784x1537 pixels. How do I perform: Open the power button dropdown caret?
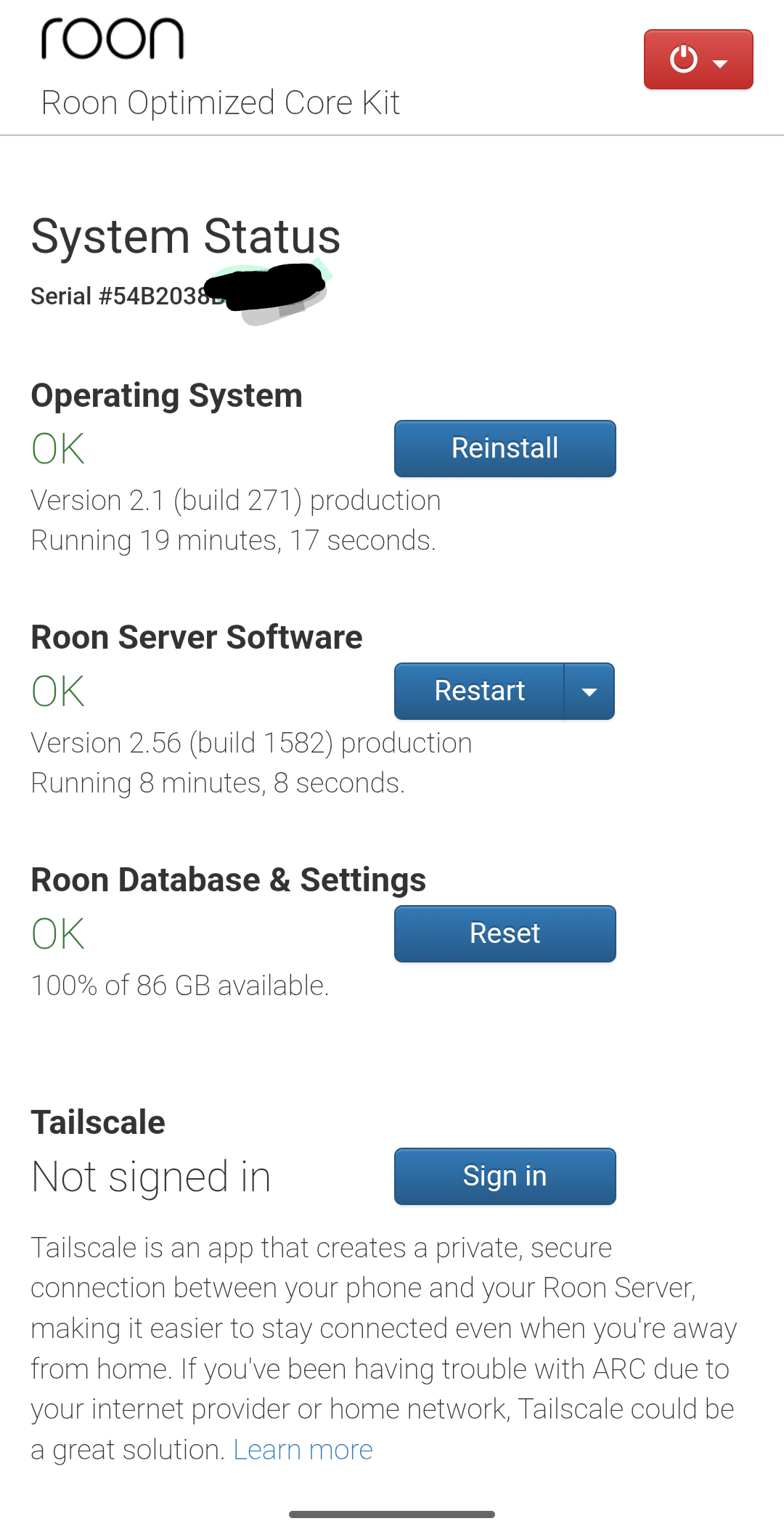[721, 63]
